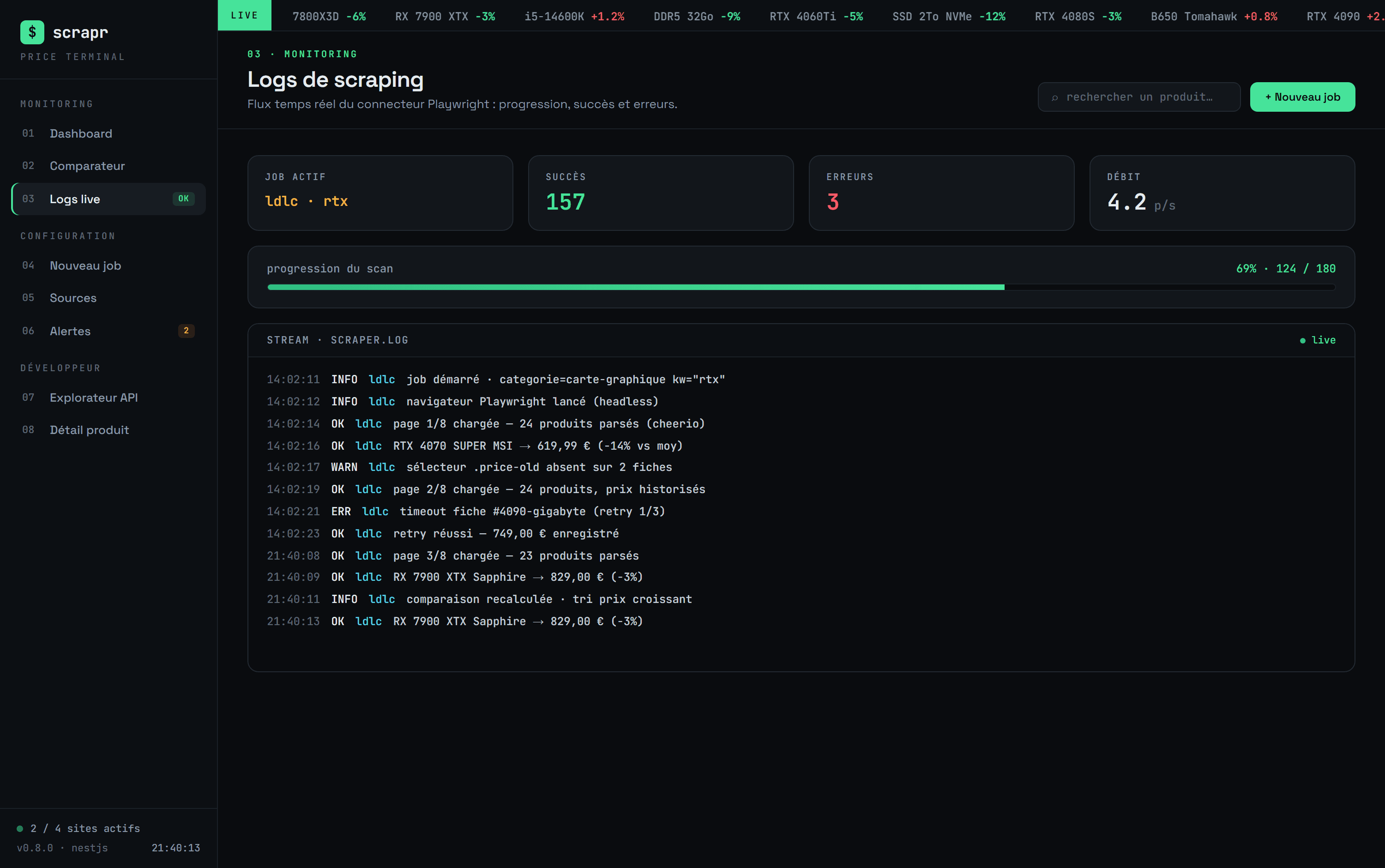This screenshot has width=1385, height=868.
Task: Go to Comparateur in sidebar
Action: click(x=108, y=166)
